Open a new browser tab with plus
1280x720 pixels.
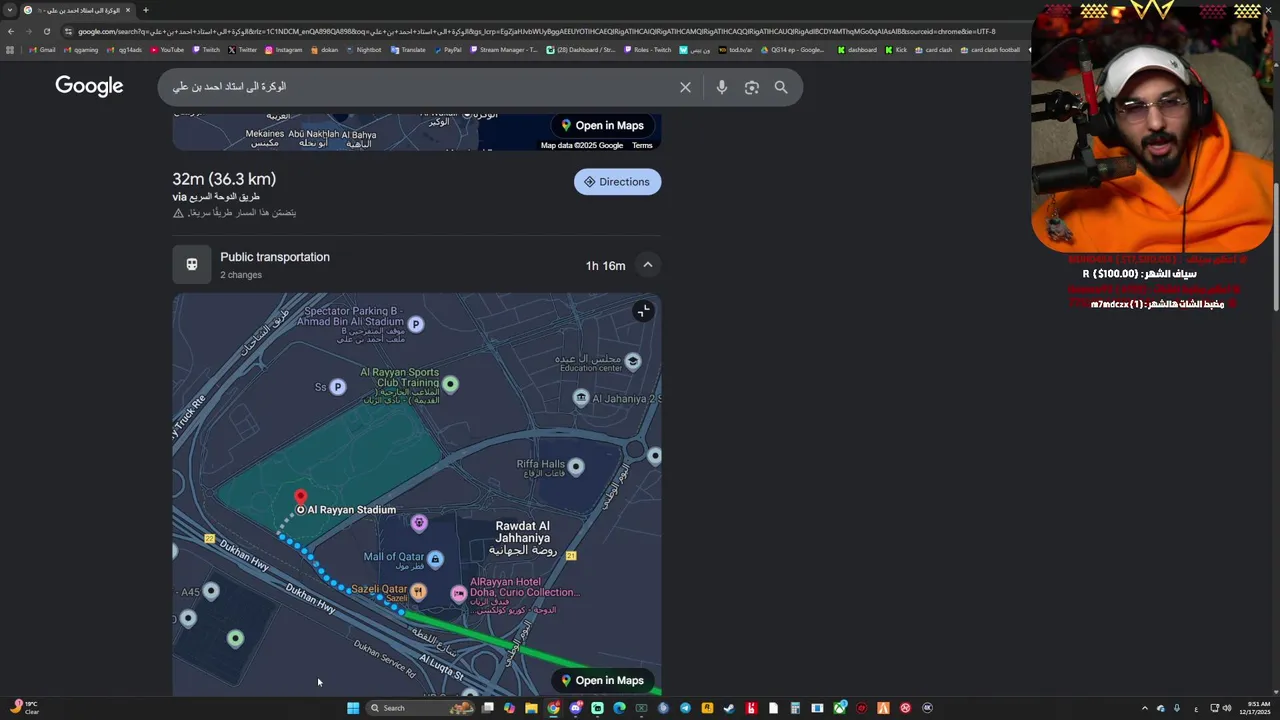tap(146, 10)
